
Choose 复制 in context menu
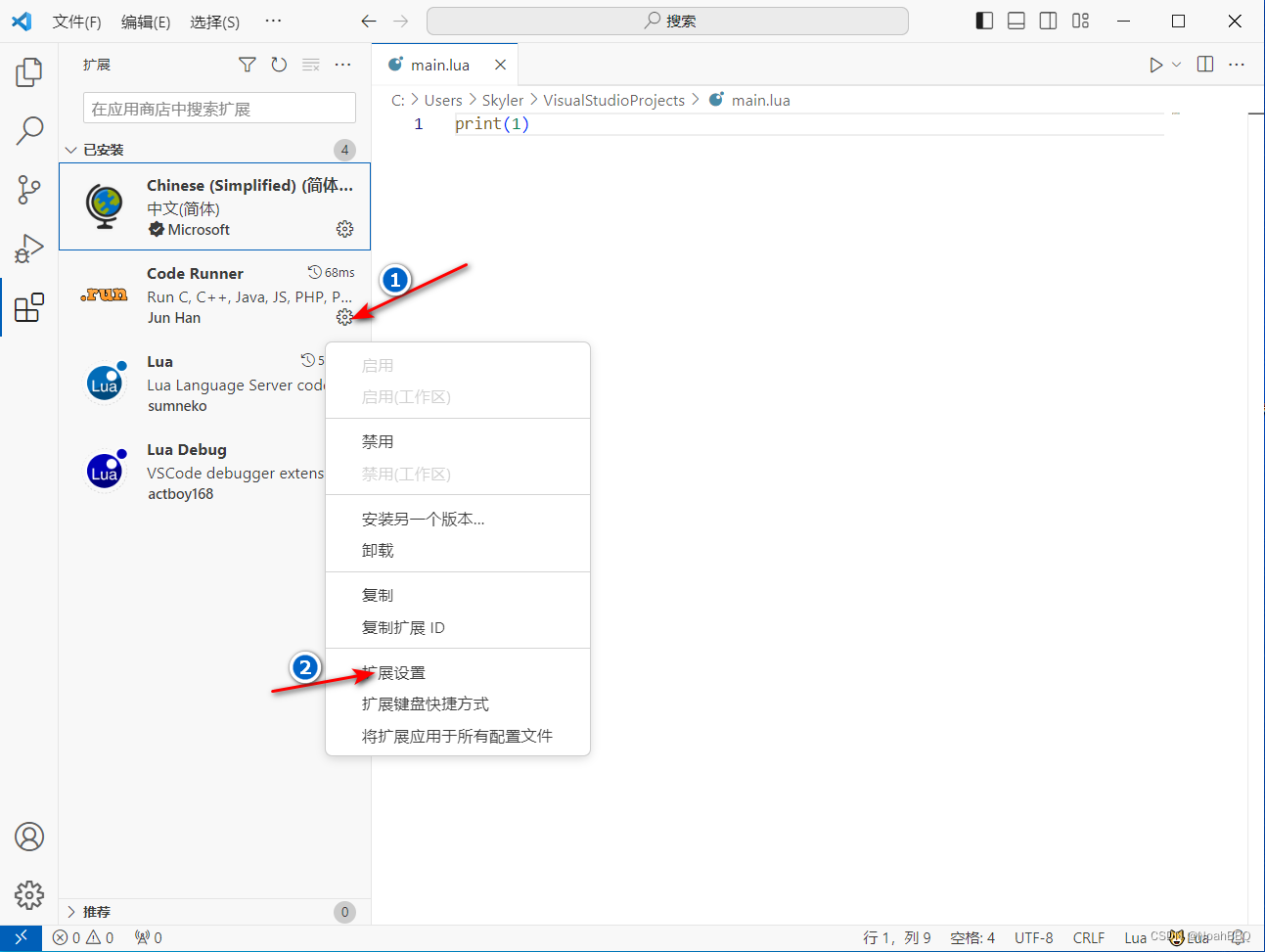[458, 595]
